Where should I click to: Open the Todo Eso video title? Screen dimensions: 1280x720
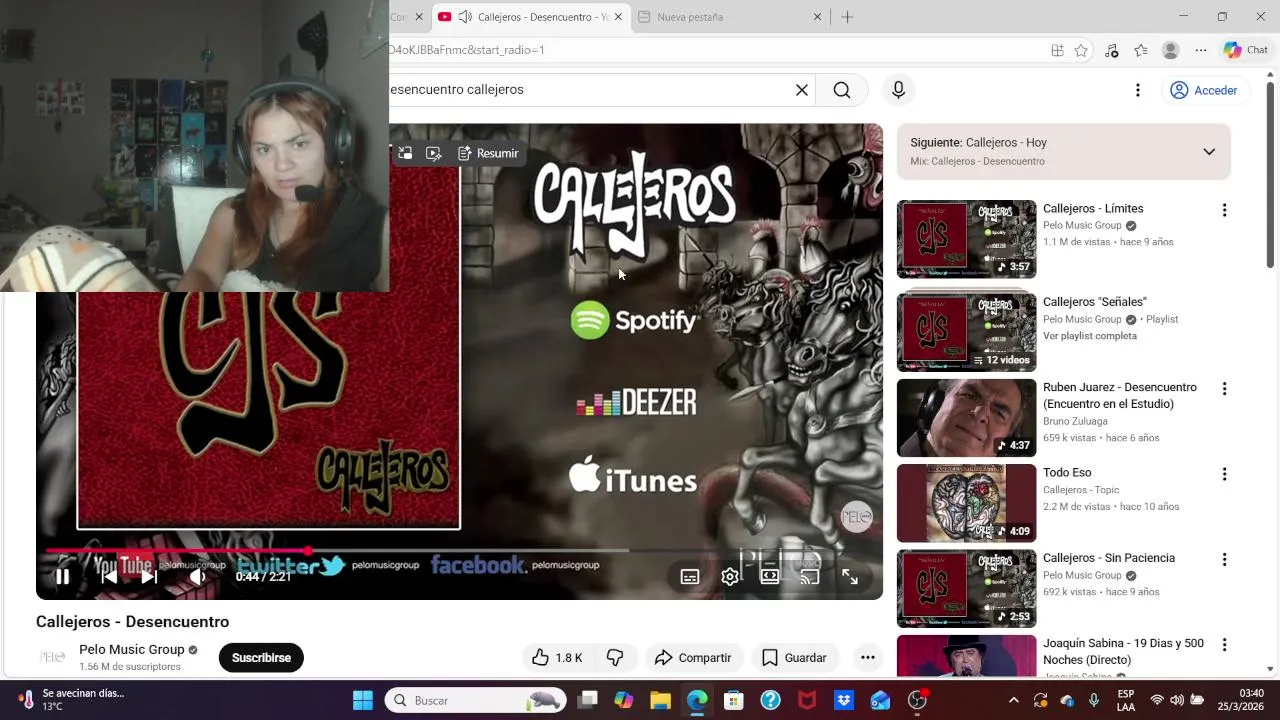(1067, 472)
